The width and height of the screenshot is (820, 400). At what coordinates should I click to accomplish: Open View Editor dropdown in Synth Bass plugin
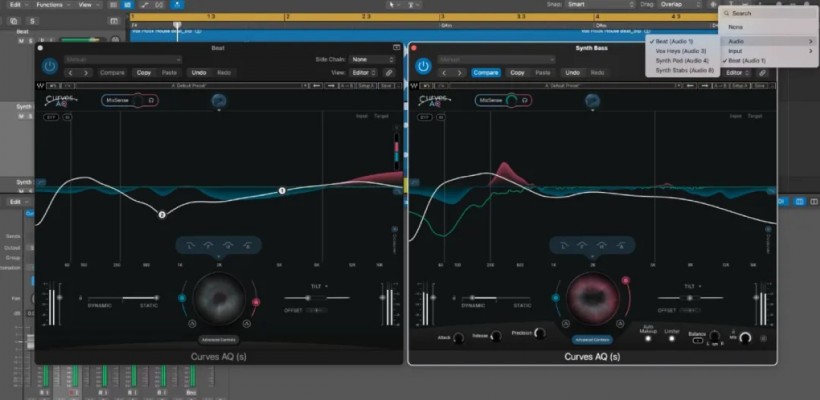[x=737, y=73]
